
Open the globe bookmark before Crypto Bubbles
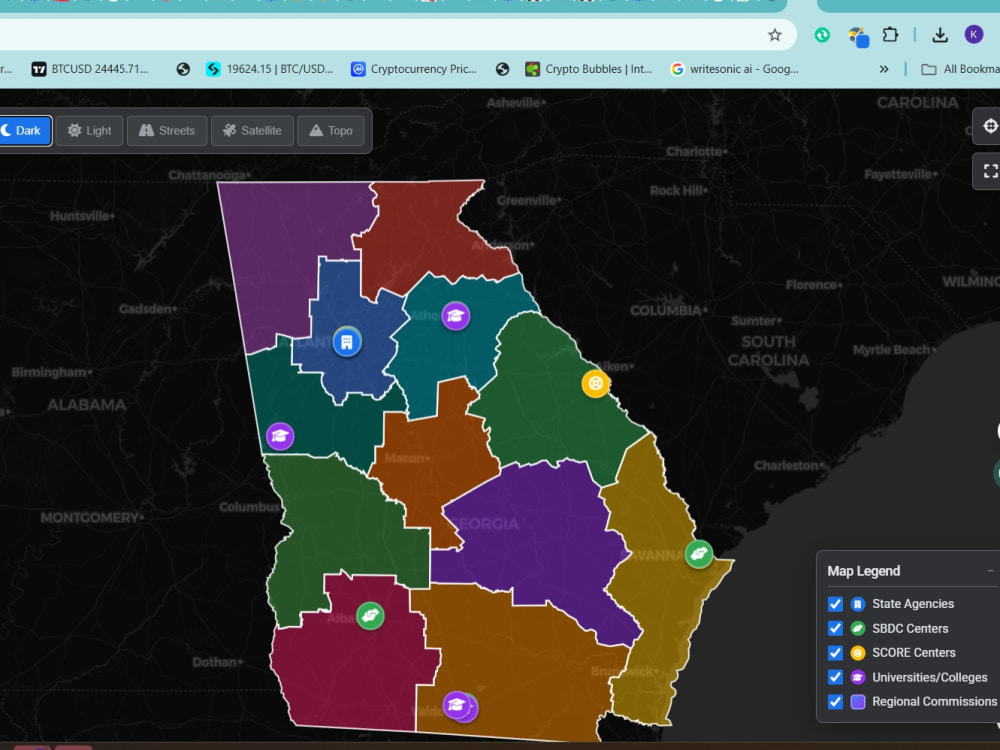tap(503, 69)
